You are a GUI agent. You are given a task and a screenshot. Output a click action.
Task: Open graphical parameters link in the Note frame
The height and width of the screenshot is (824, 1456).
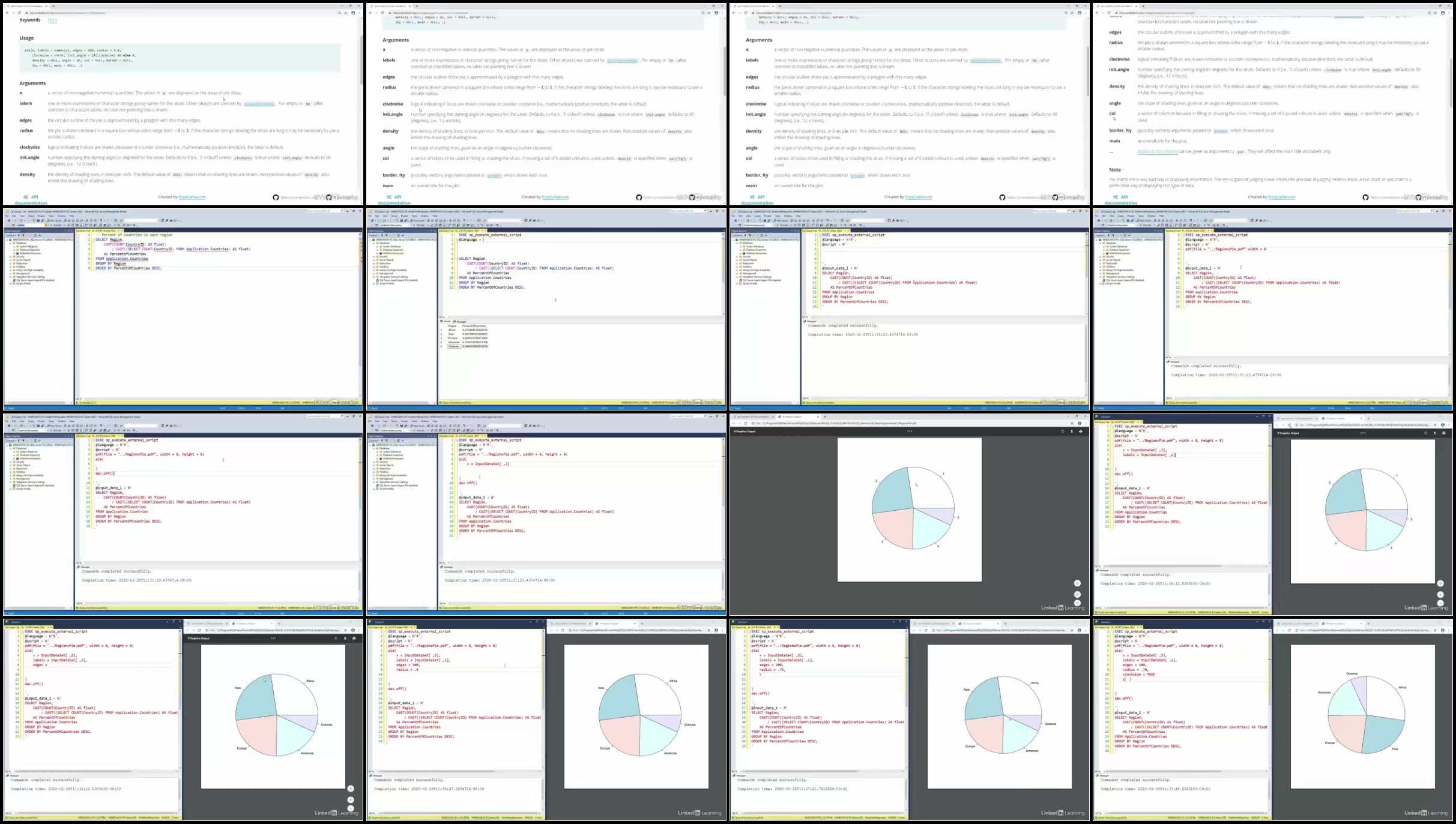tap(1157, 152)
